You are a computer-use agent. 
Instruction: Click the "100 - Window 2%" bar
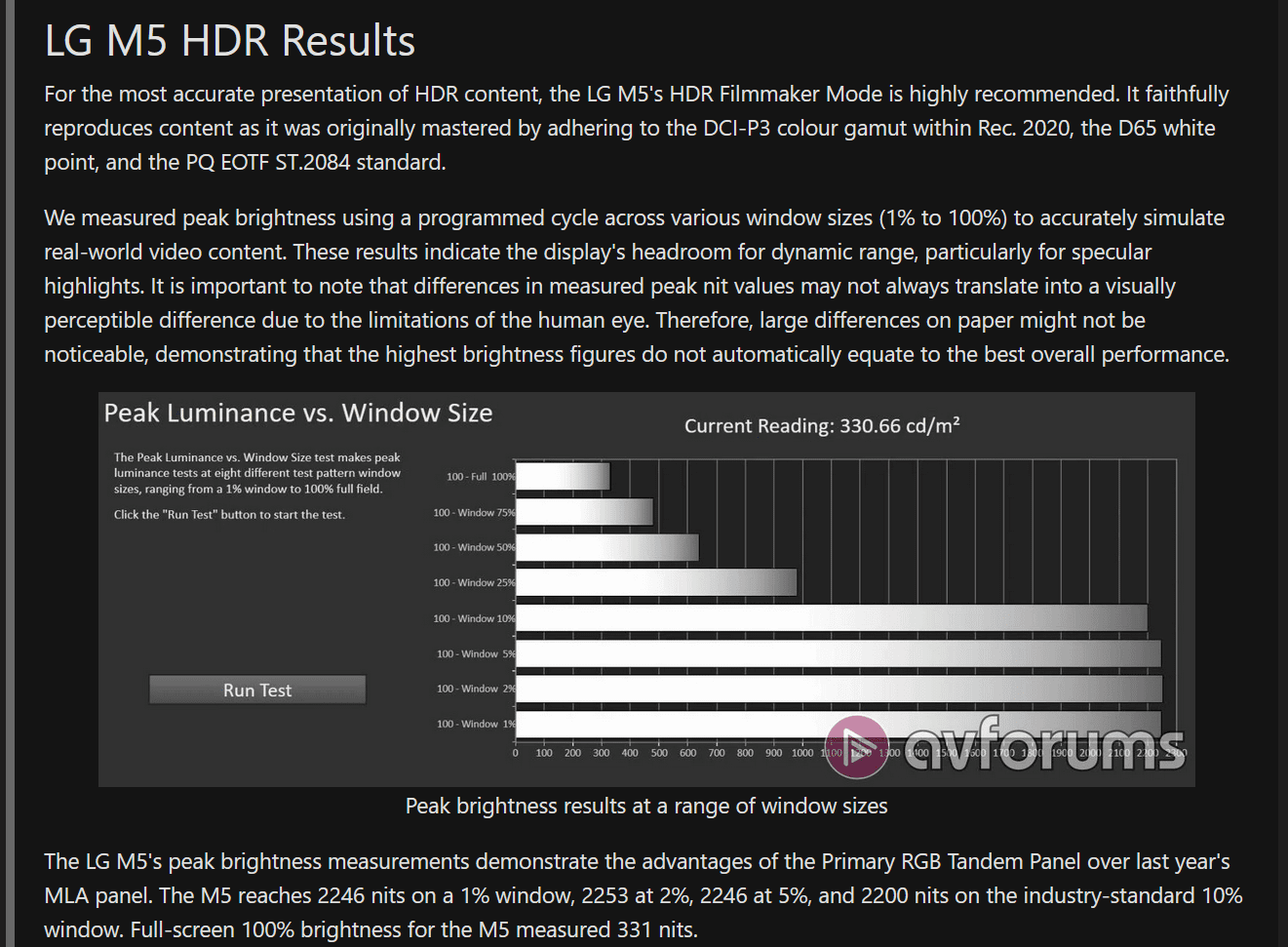click(839, 689)
